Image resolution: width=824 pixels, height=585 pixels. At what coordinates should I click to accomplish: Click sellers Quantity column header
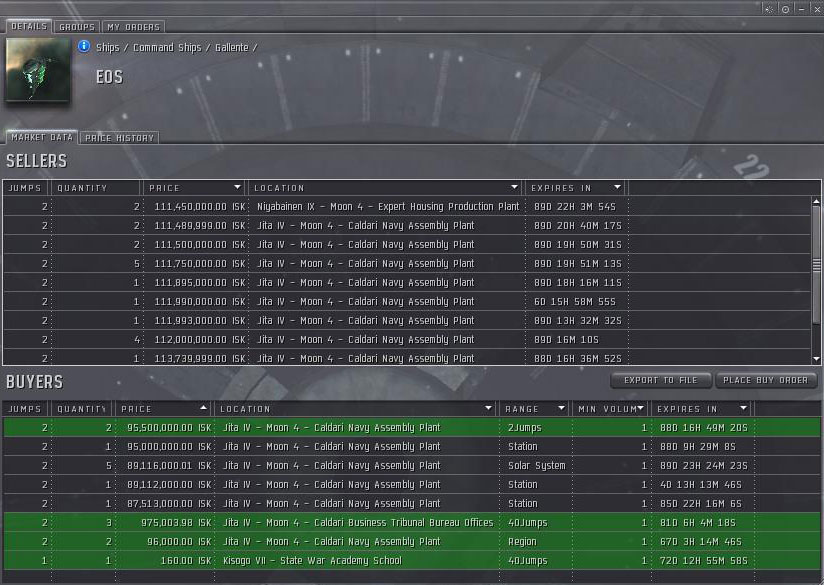click(x=96, y=188)
